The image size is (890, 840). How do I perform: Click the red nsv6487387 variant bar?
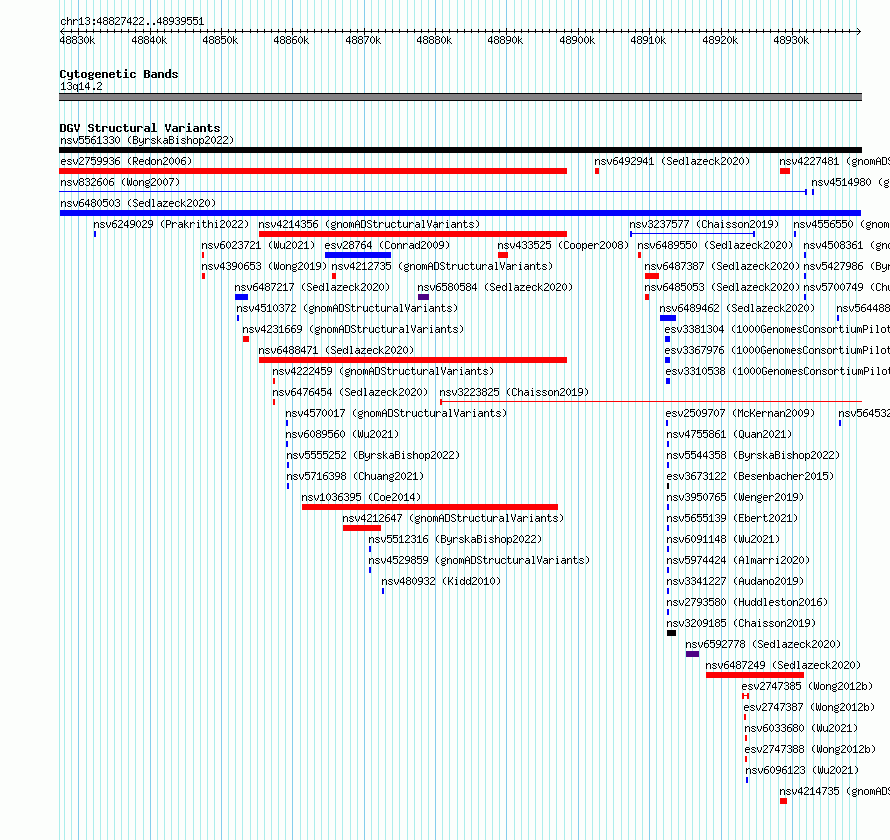click(x=652, y=276)
